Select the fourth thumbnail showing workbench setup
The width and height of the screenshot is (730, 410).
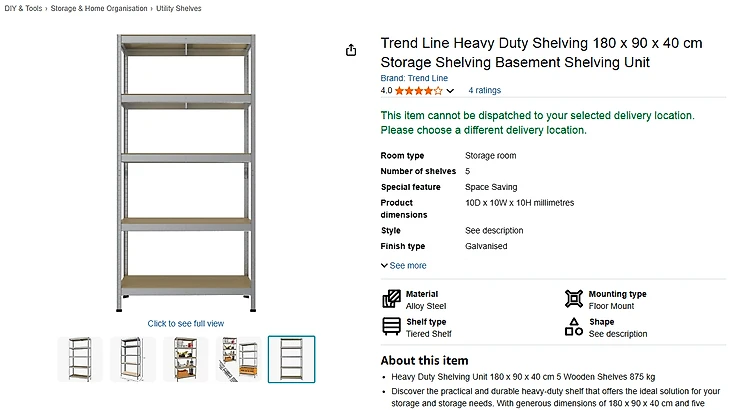(238, 359)
